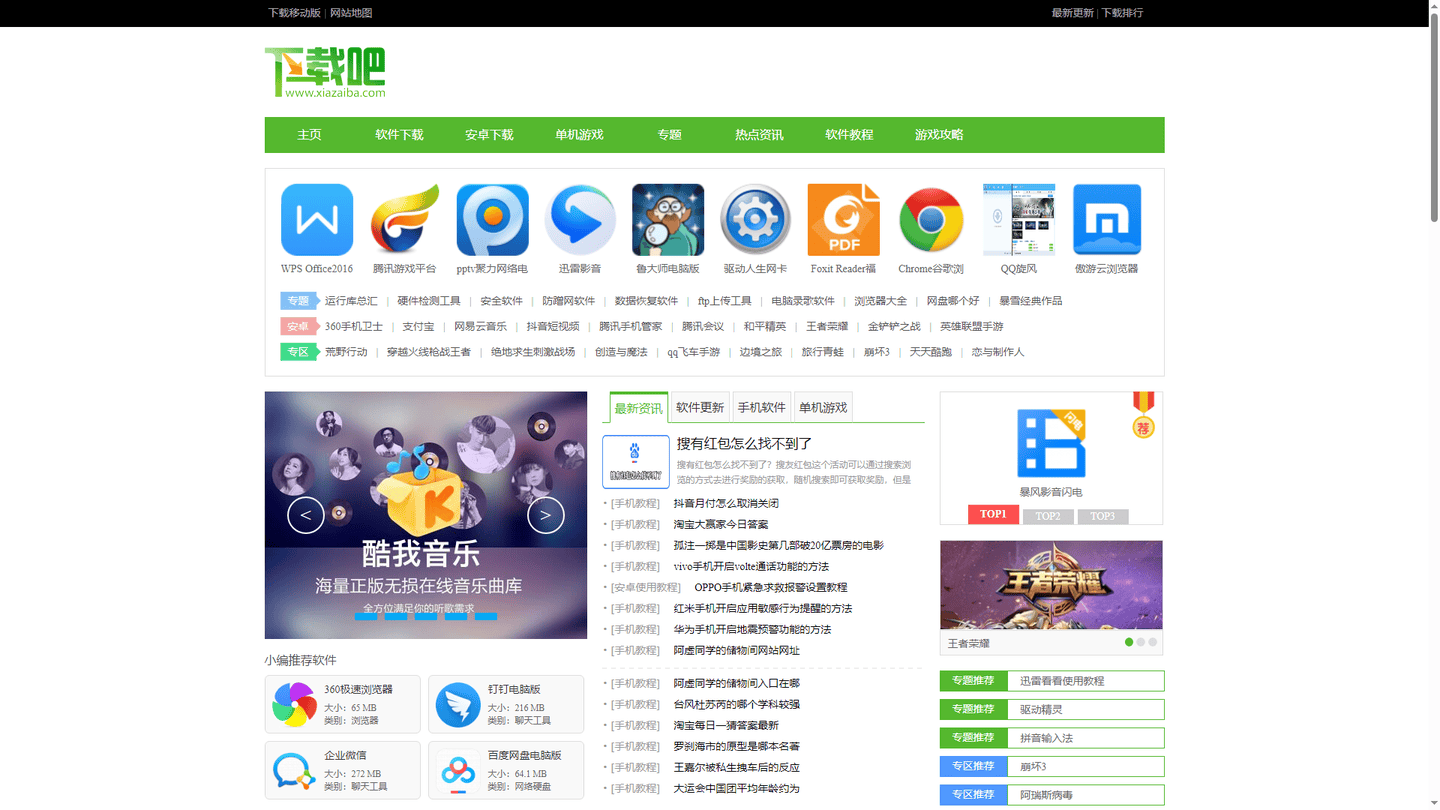Show the previous carousel slide arrow

pos(306,515)
